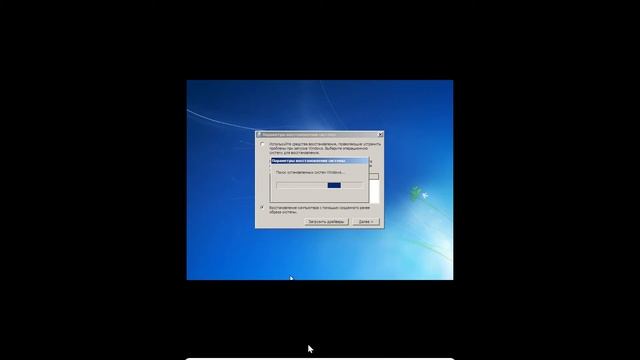
Task: Click the 'Поиск установленных систем Windows...' status text
Action: click(310, 172)
